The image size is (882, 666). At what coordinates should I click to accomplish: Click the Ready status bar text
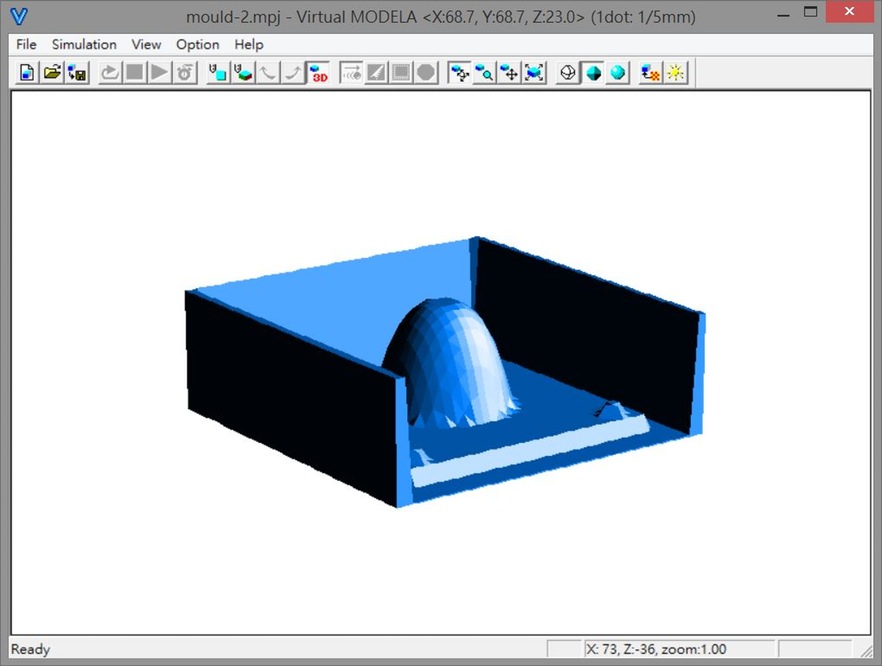click(30, 649)
